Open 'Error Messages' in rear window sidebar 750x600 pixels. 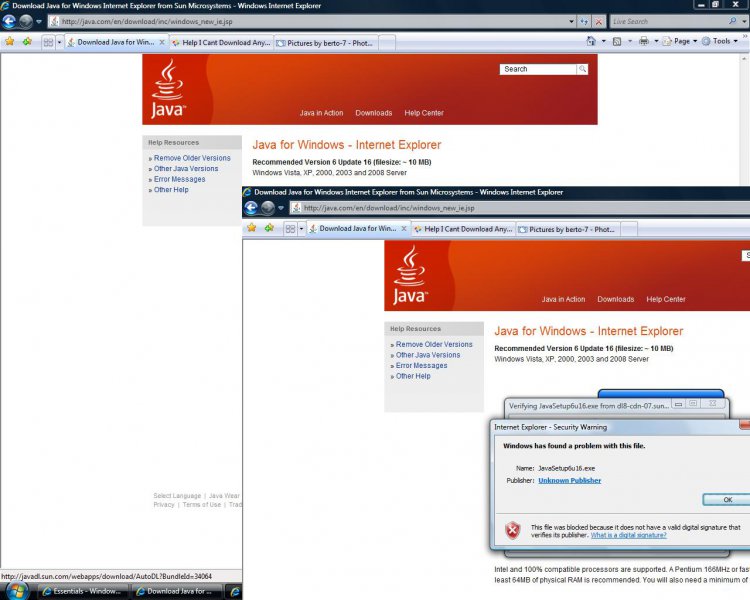(x=179, y=179)
